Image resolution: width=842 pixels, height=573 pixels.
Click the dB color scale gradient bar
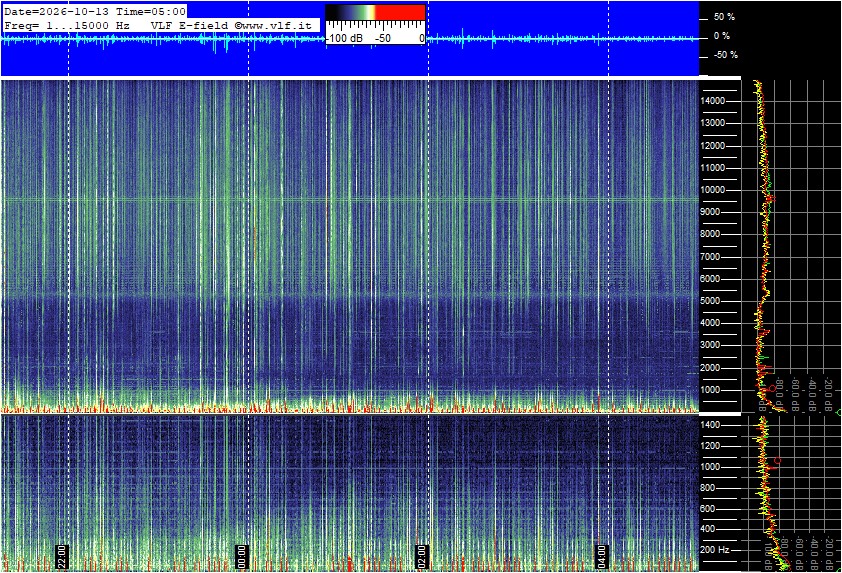[375, 12]
